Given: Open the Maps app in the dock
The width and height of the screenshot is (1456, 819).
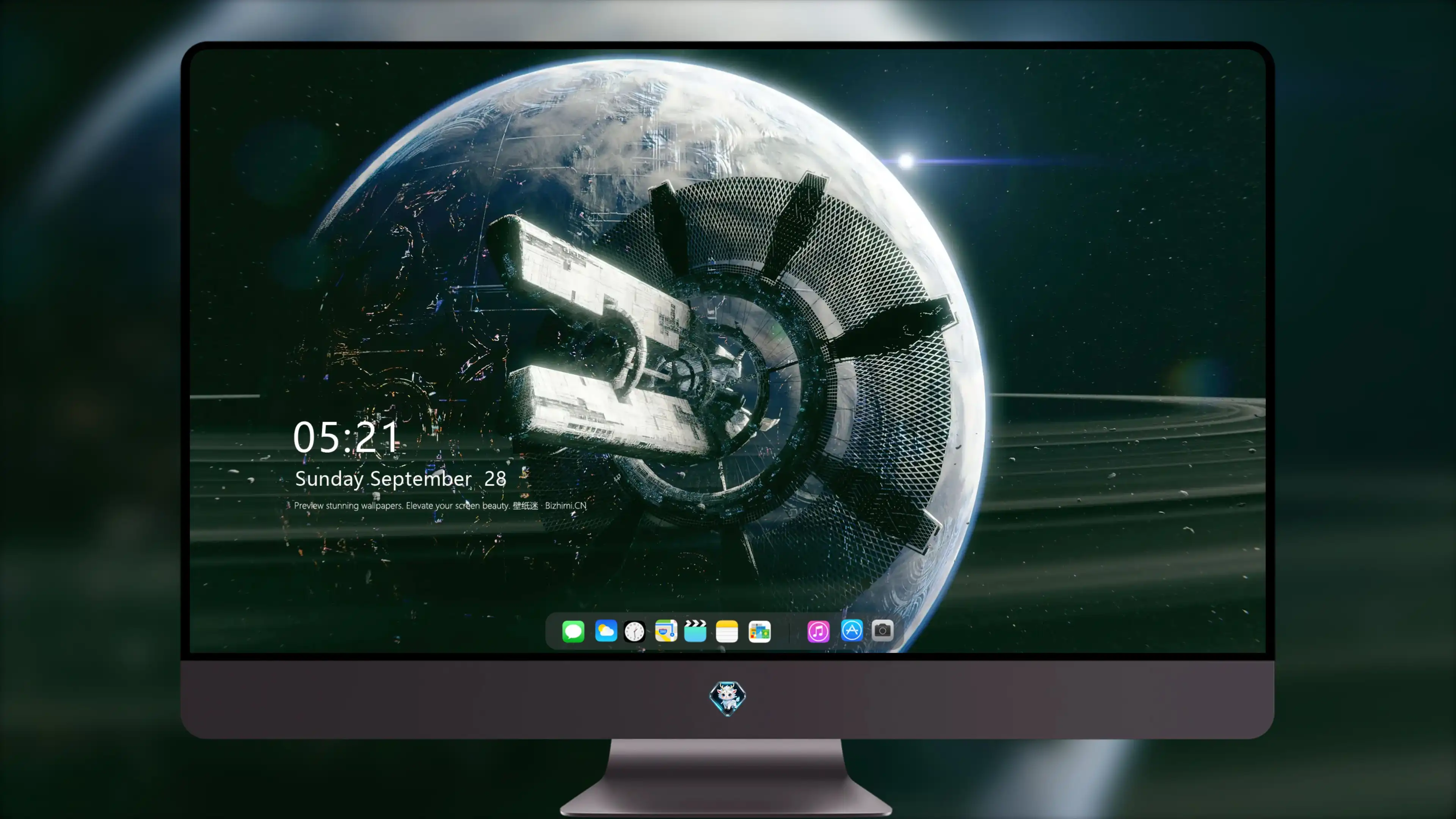Looking at the screenshot, I should [666, 631].
